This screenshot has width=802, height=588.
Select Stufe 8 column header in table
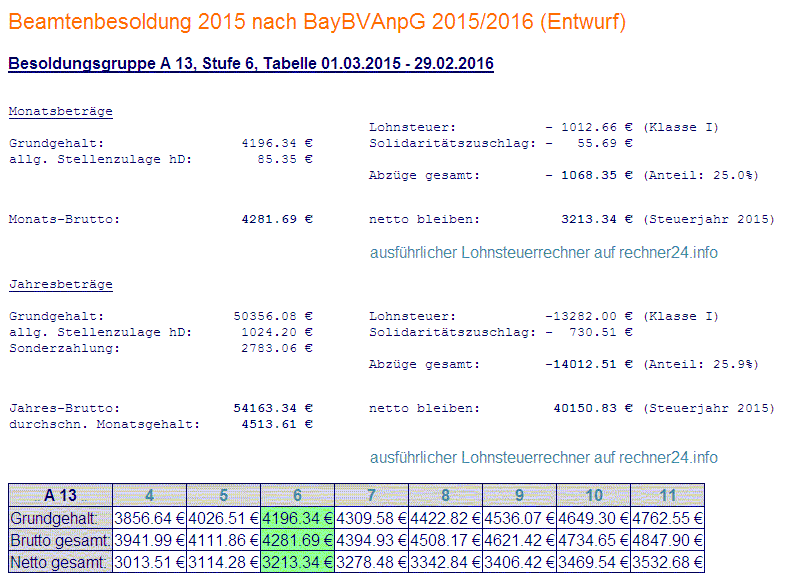(x=445, y=495)
